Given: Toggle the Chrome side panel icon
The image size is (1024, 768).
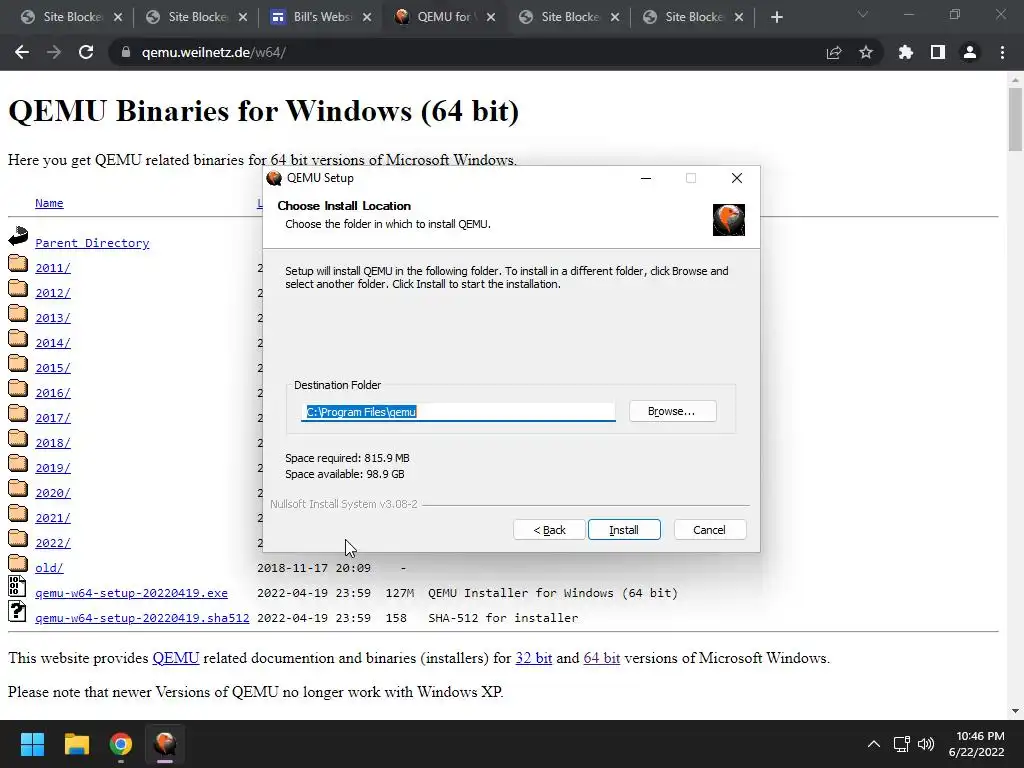Looking at the screenshot, I should pyautogui.click(x=938, y=52).
